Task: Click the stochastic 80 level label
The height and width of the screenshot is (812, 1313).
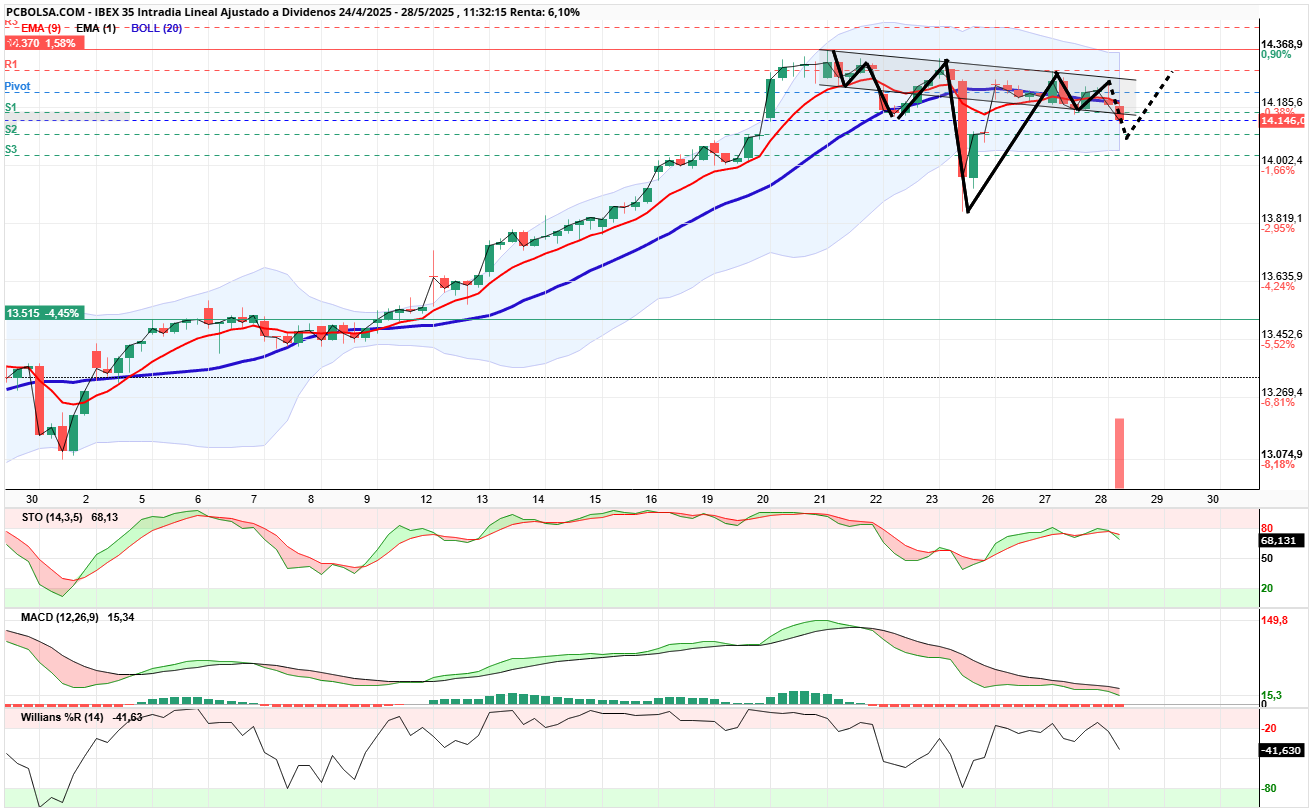Action: point(1266,528)
